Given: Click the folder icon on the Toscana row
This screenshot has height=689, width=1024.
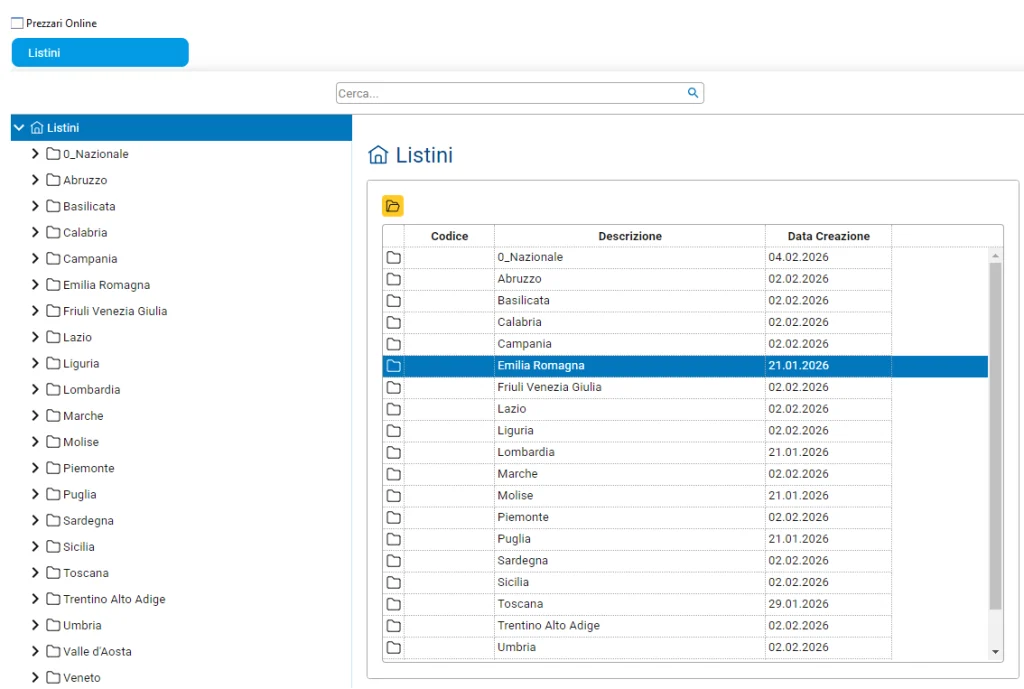Looking at the screenshot, I should 393,603.
